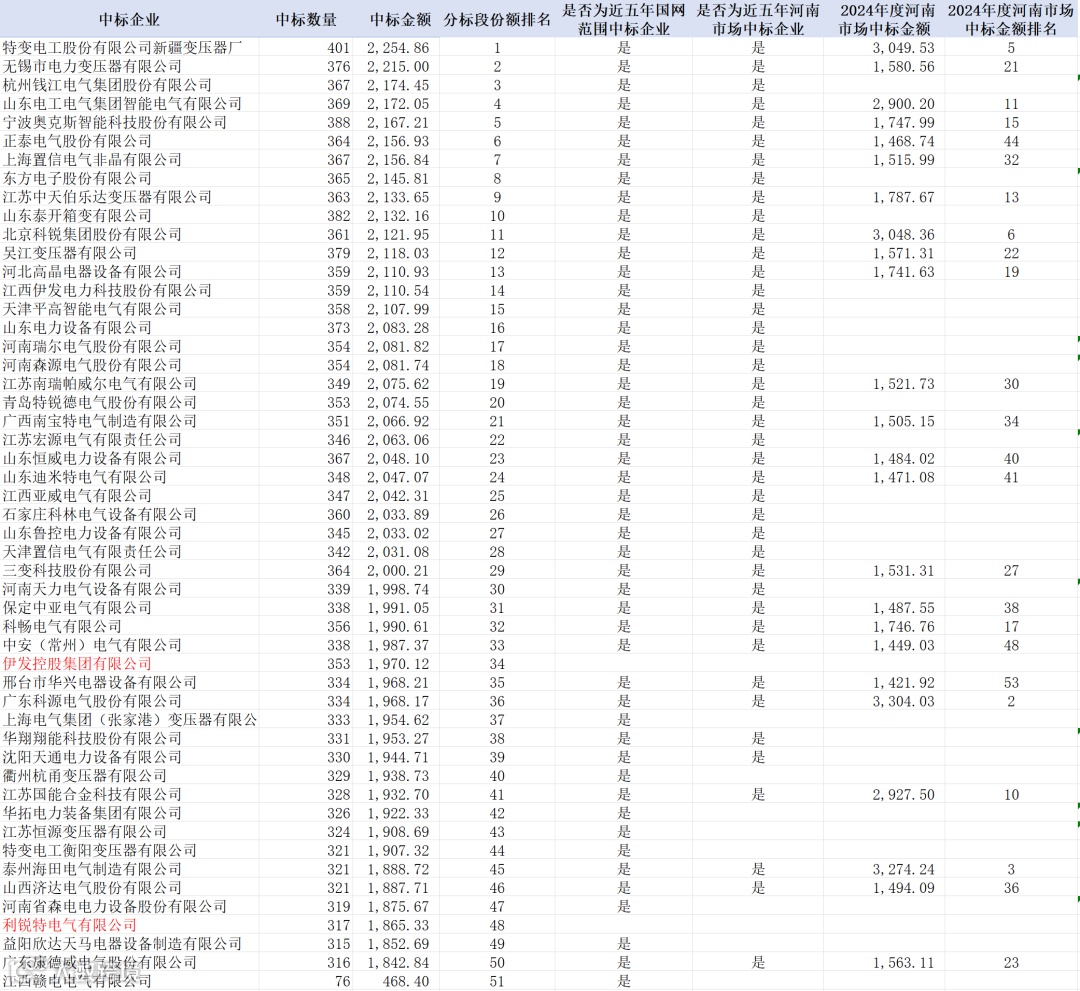Click cell 河南省森电电力设备股份有限公司
The height and width of the screenshot is (991, 1080).
[114, 906]
